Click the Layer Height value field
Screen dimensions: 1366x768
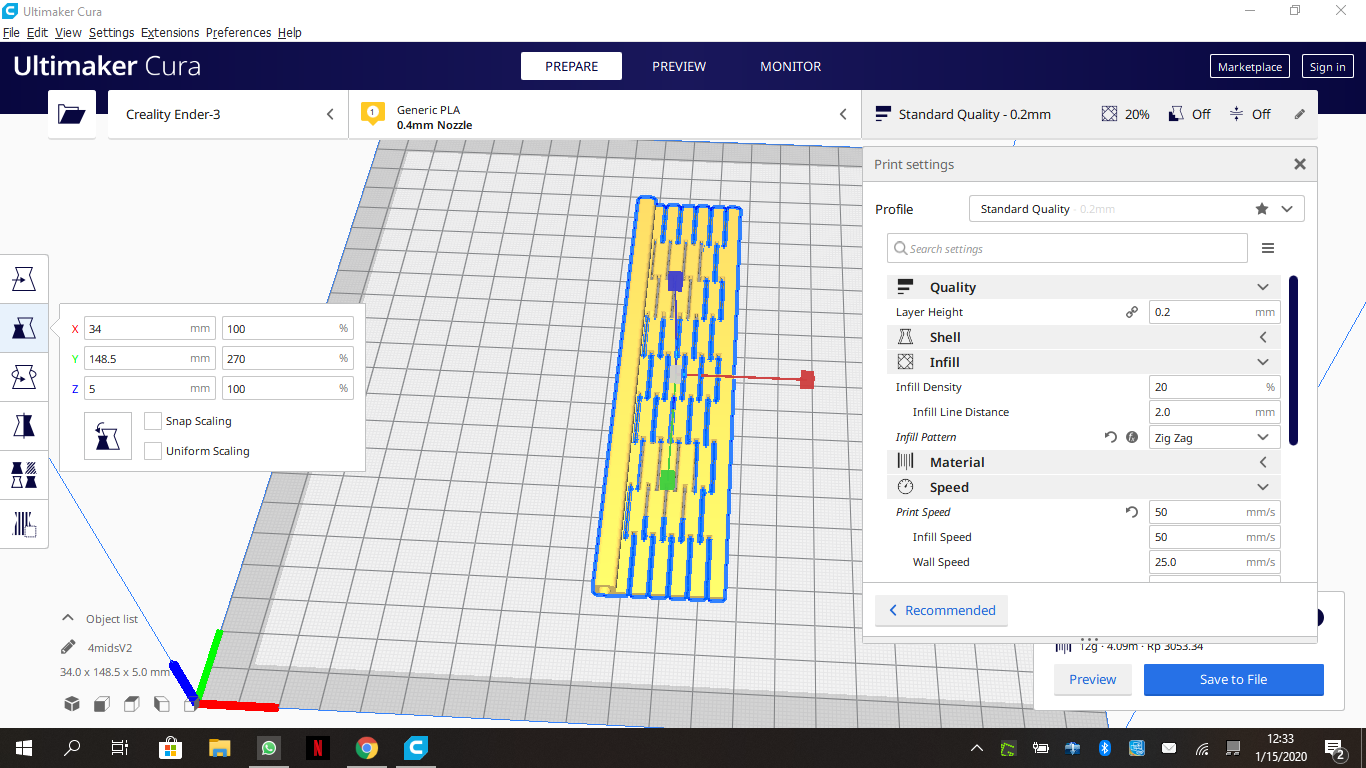1214,312
